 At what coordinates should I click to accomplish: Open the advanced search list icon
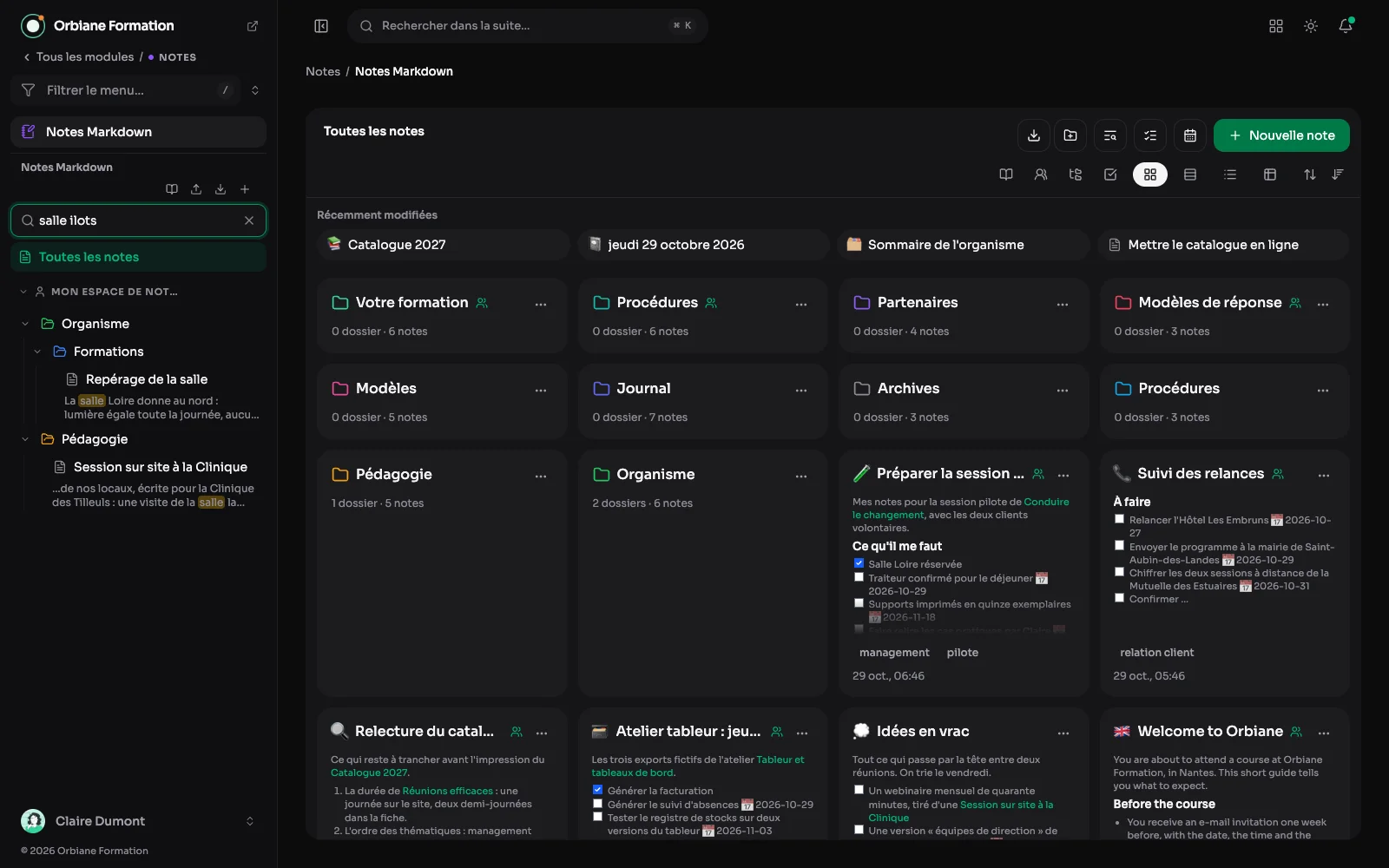1110,135
